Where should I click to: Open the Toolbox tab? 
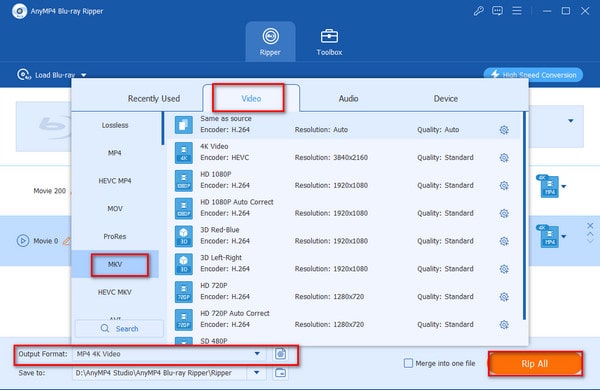329,42
